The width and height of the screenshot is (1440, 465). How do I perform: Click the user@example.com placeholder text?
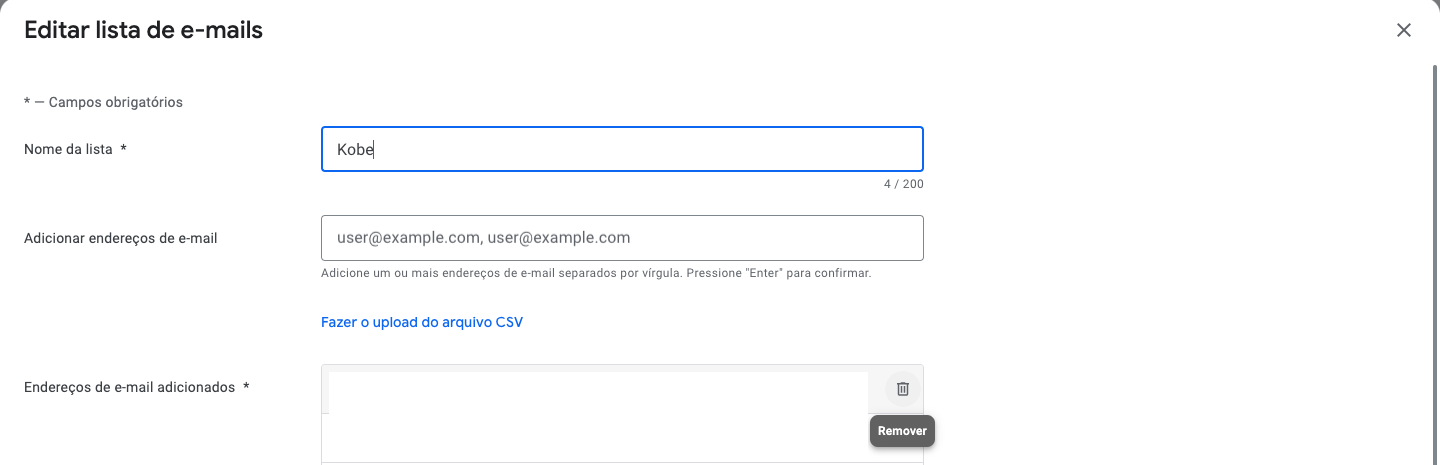483,238
